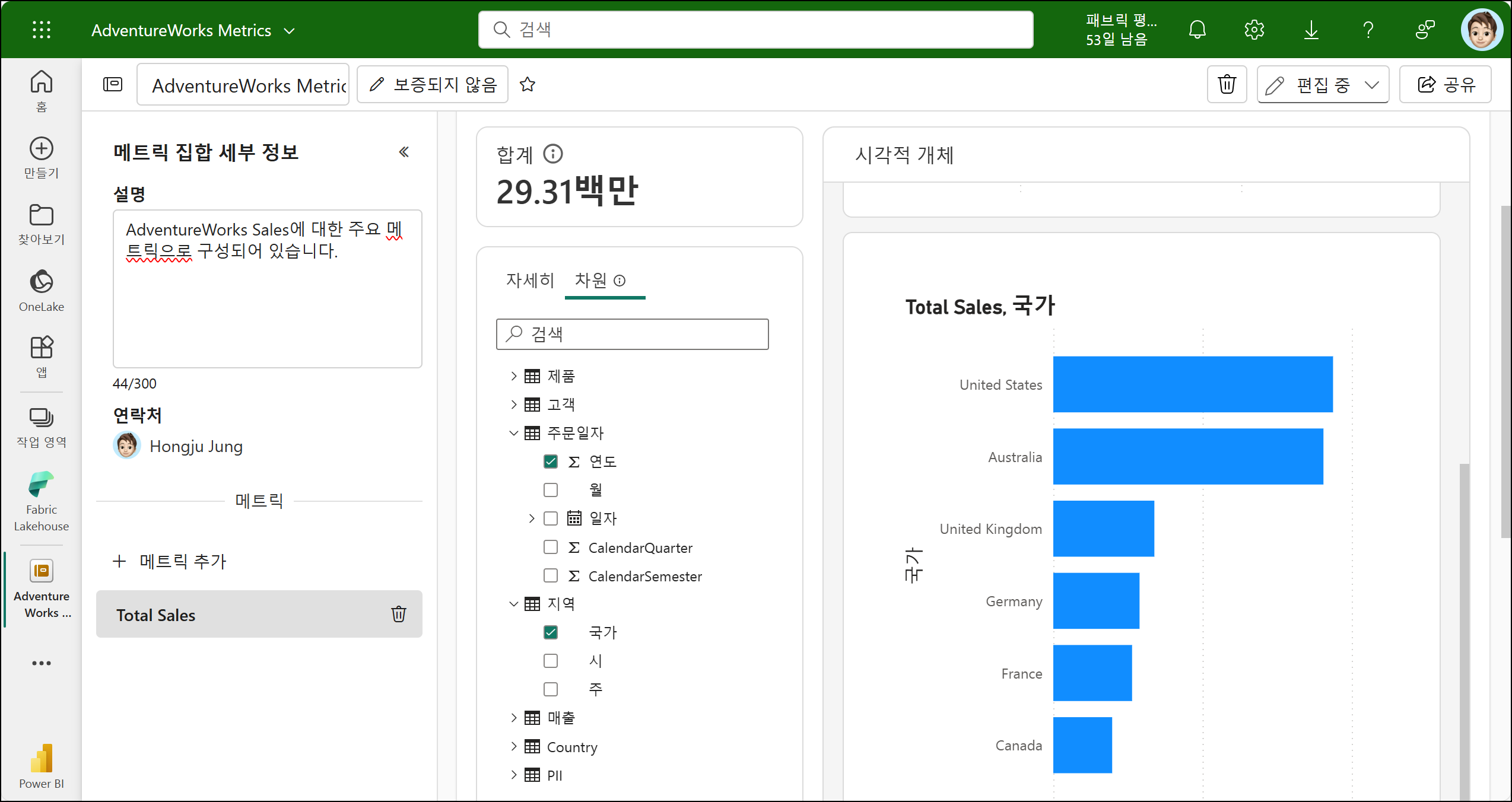Favorite the metric set with star

(x=528, y=84)
